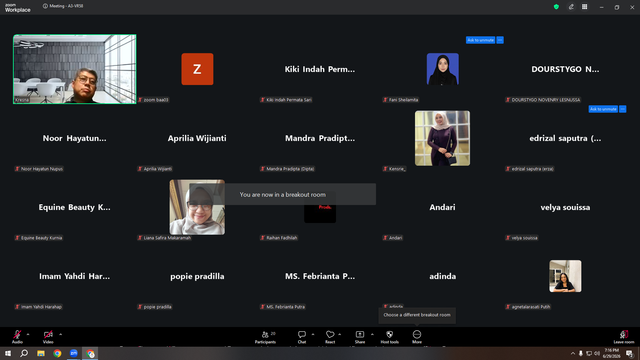Select Fani Sheilamita's profile photo
The width and height of the screenshot is (640, 360).
[x=442, y=69]
